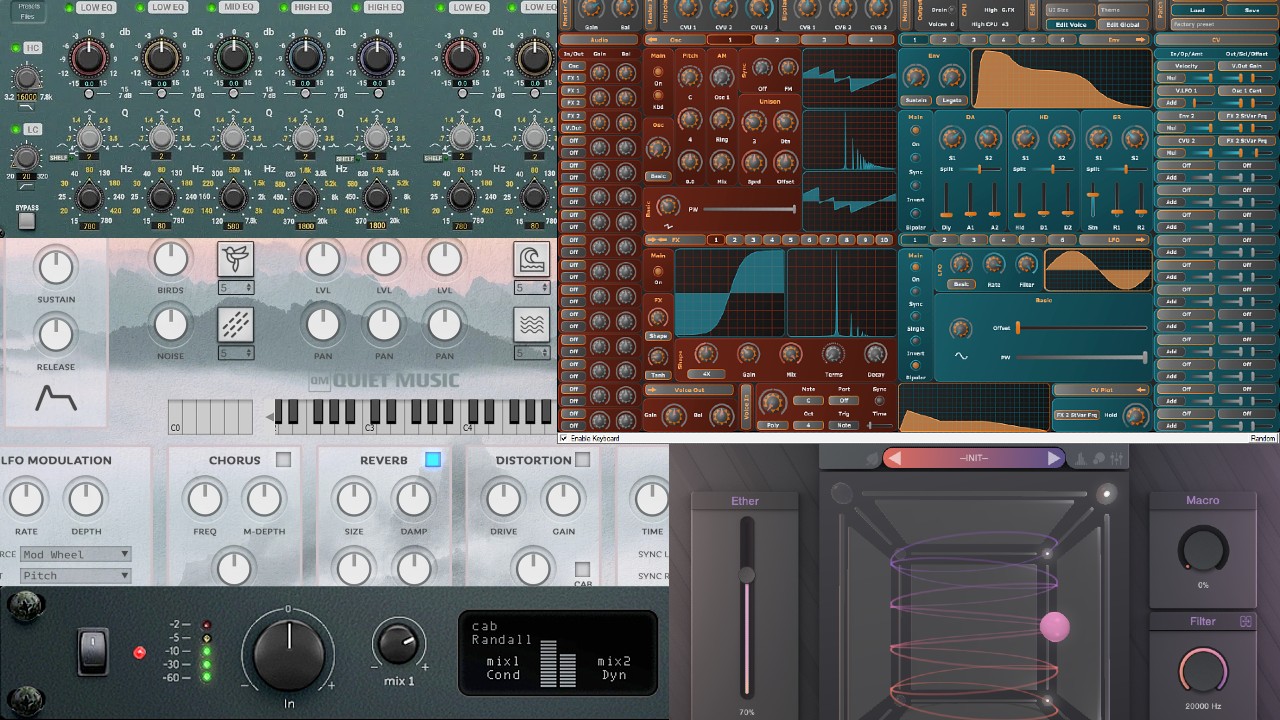The image size is (1280, 720).
Task: Select the bird sound icon in Quiet Music
Action: click(x=236, y=259)
